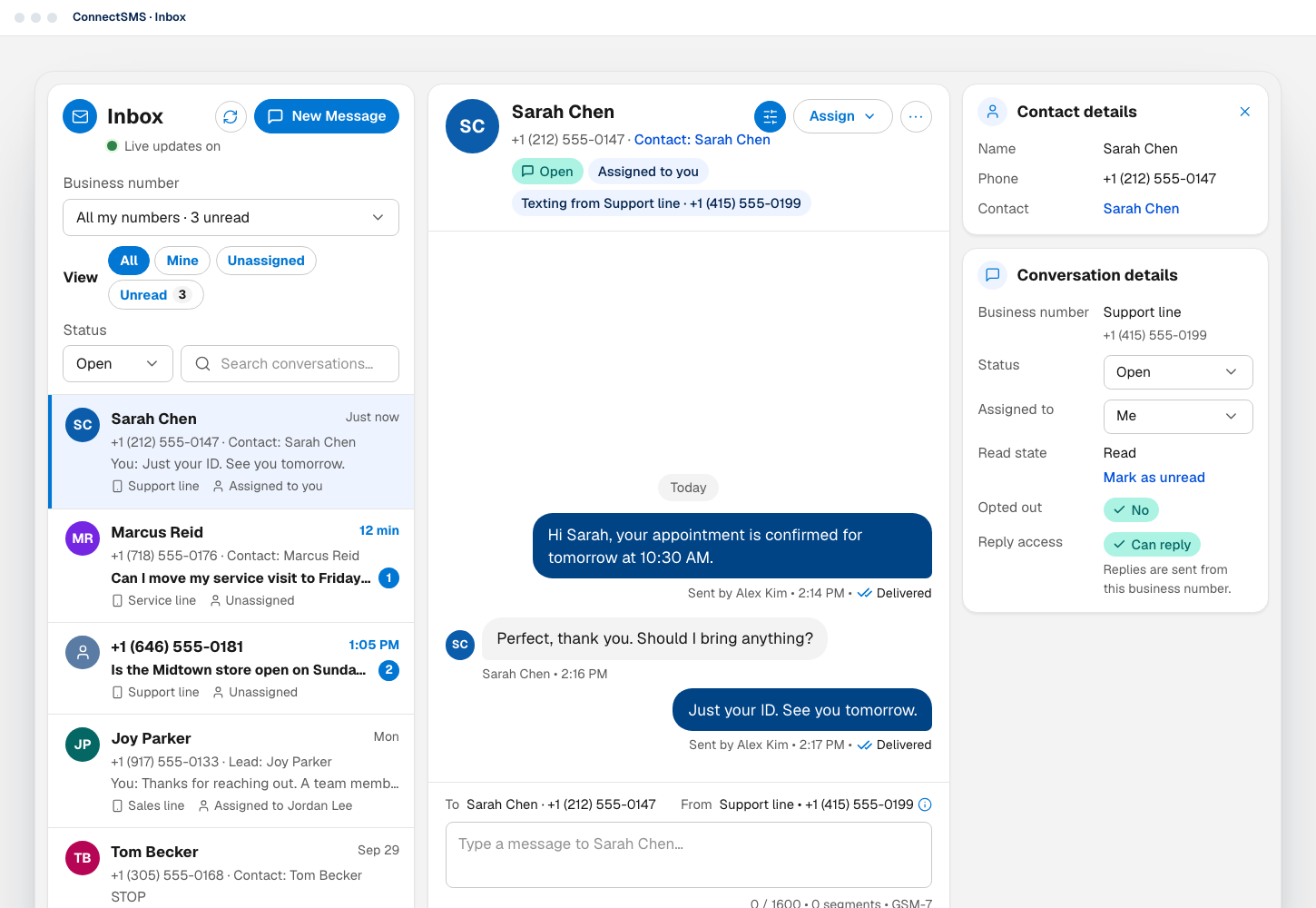Image resolution: width=1316 pixels, height=908 pixels.
Task: Close the Contact details panel
Action: (x=1244, y=112)
